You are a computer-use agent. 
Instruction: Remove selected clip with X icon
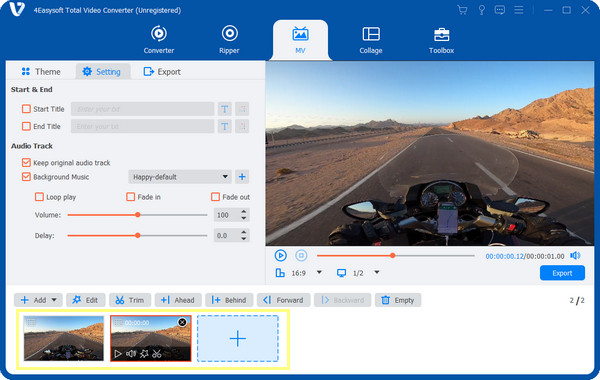[x=183, y=322]
